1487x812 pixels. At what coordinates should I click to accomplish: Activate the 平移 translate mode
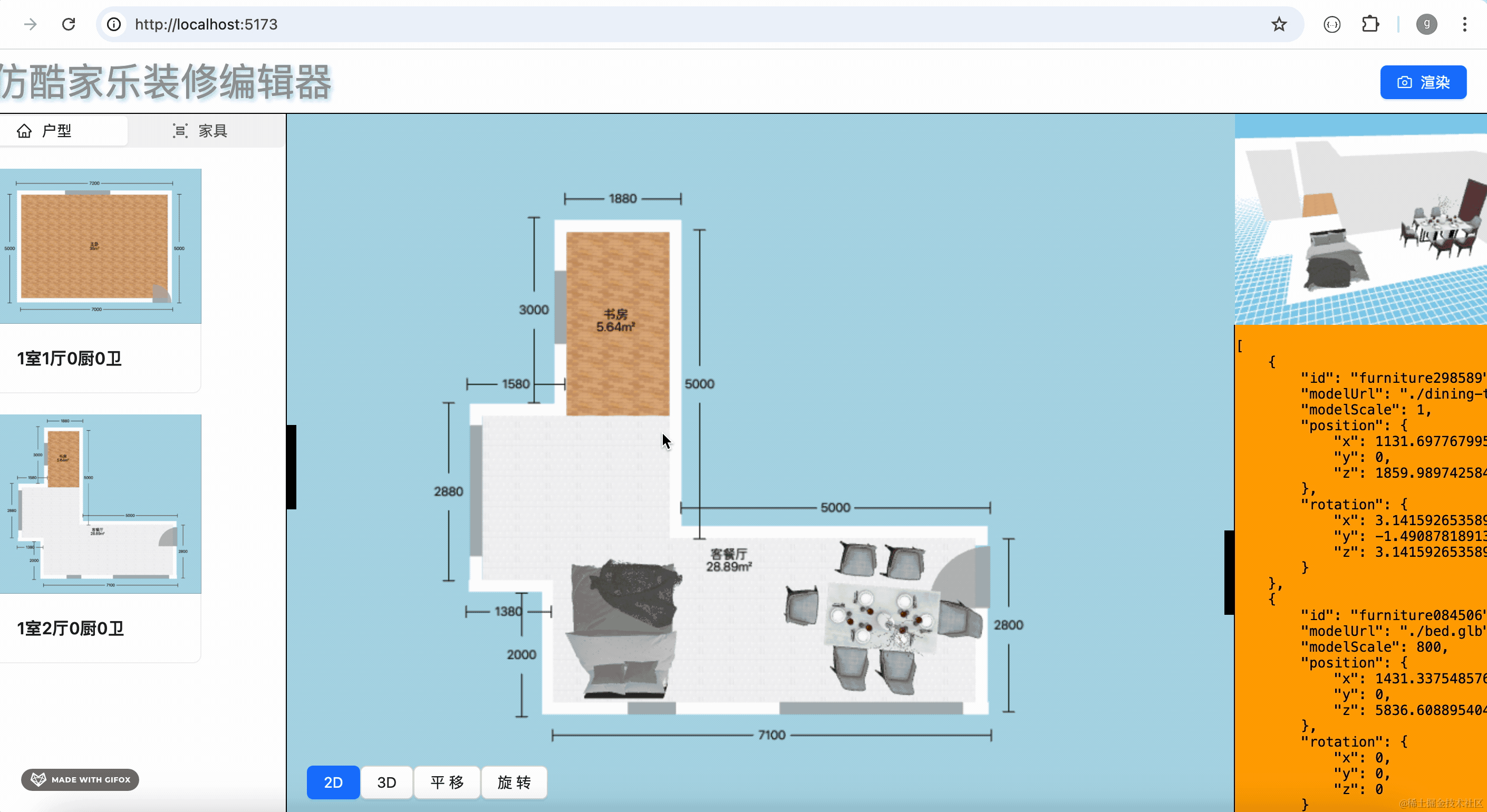point(447,782)
